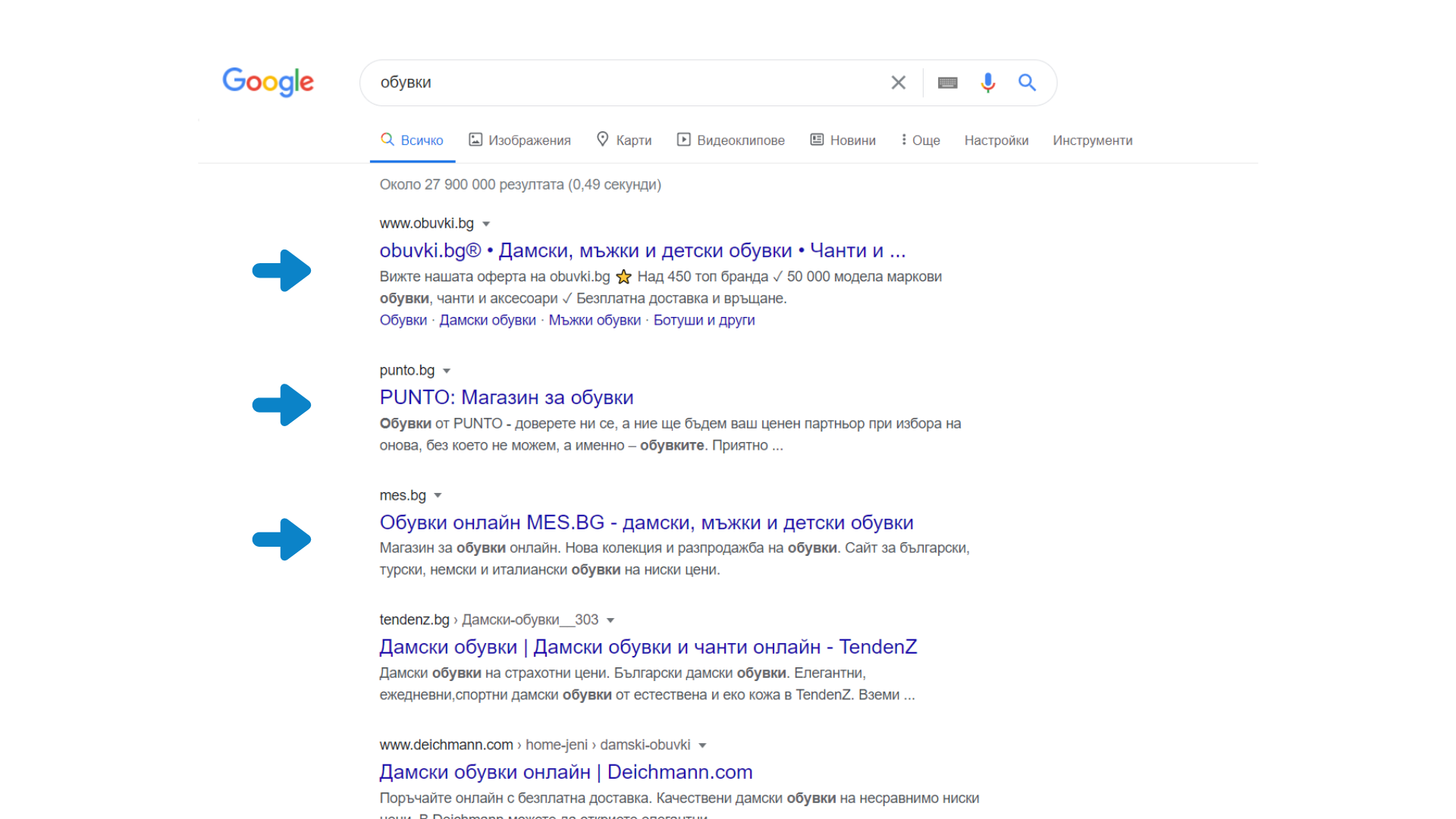
Task: Open Настройки
Action: 996,140
